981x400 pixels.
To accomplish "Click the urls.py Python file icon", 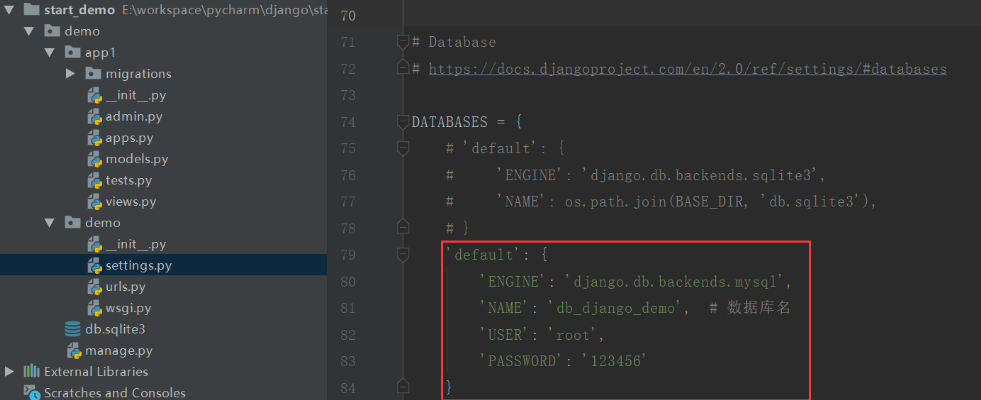I will tap(94, 287).
